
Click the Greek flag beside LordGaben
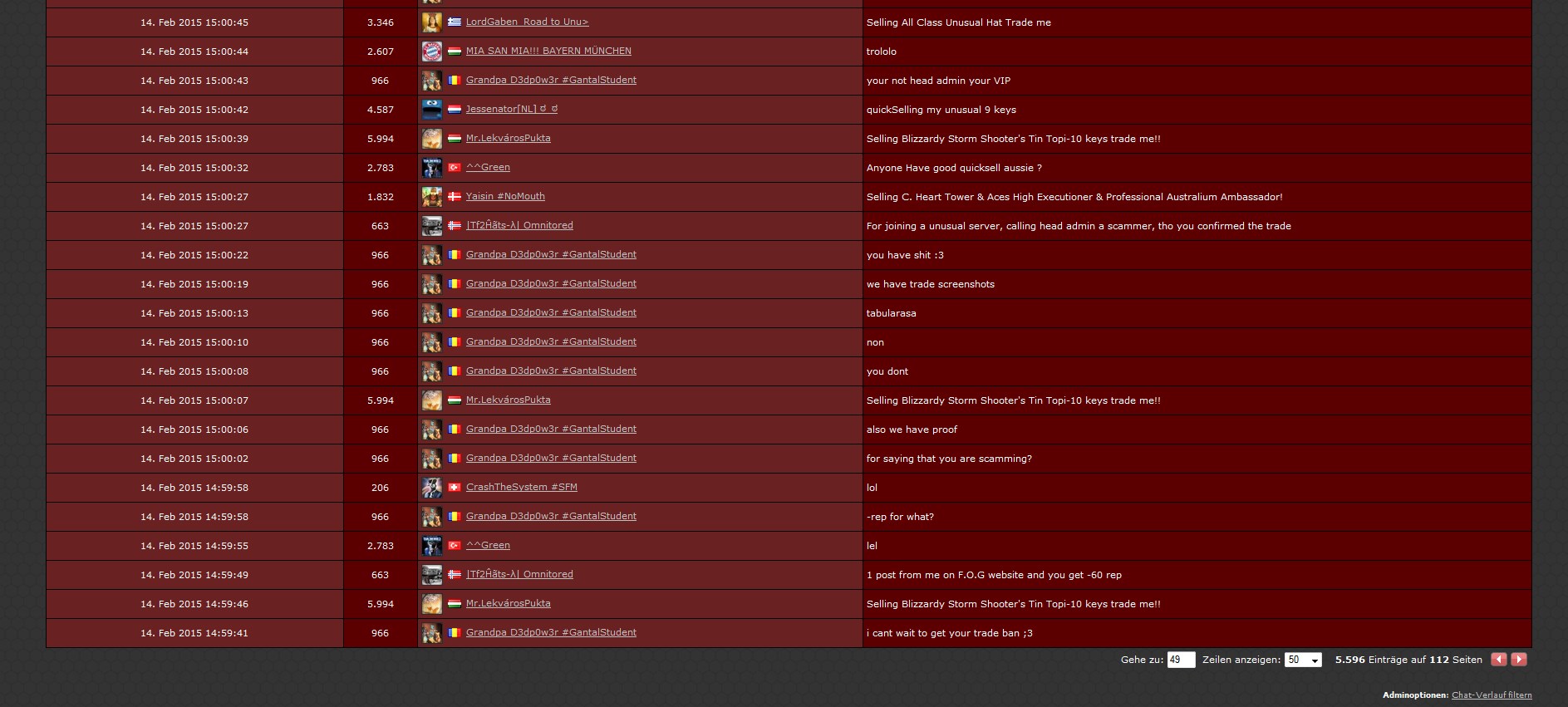tap(455, 22)
